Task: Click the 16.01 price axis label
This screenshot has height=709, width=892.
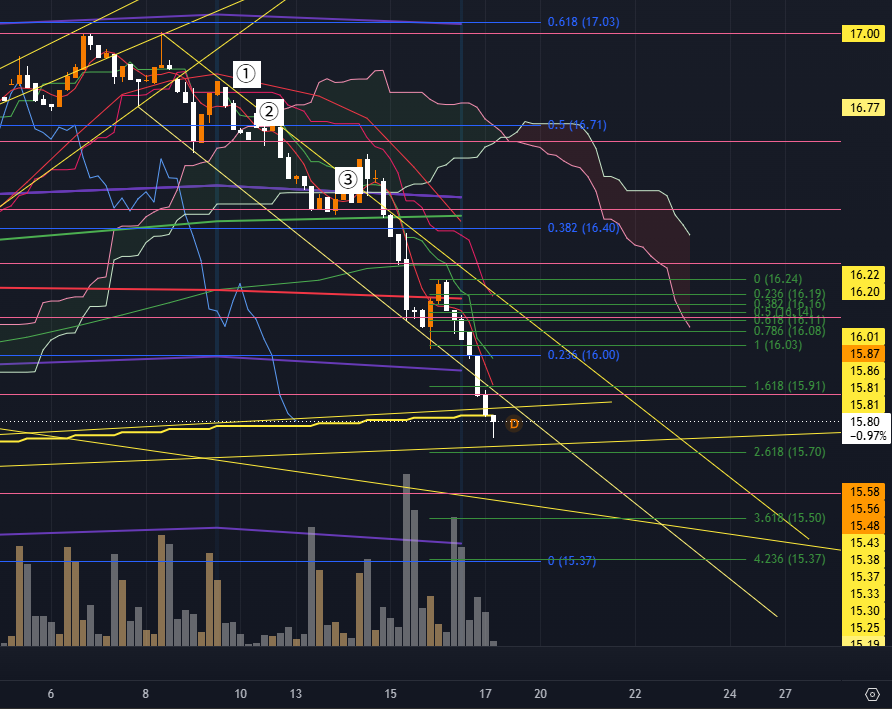Action: point(864,337)
